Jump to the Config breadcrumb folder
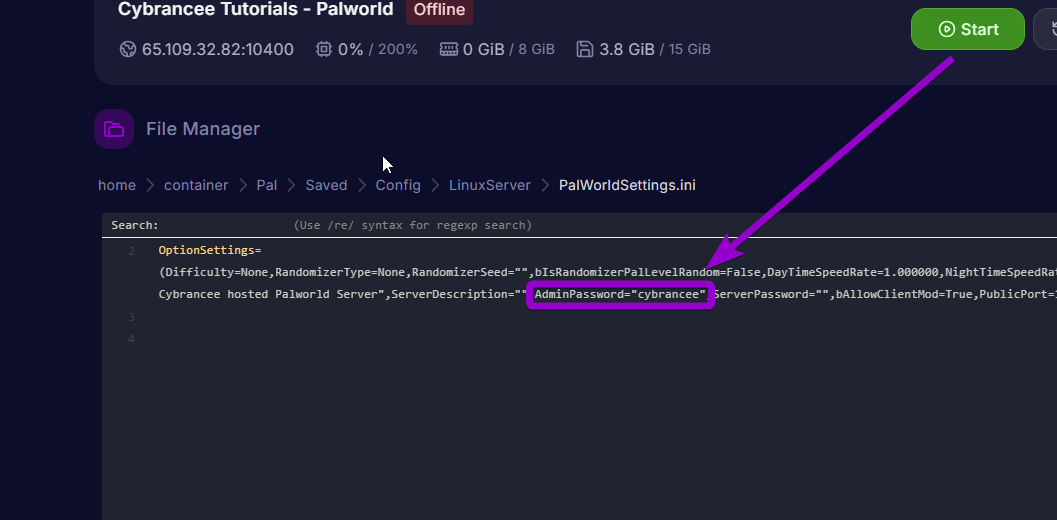The image size is (1057, 520). tap(398, 185)
